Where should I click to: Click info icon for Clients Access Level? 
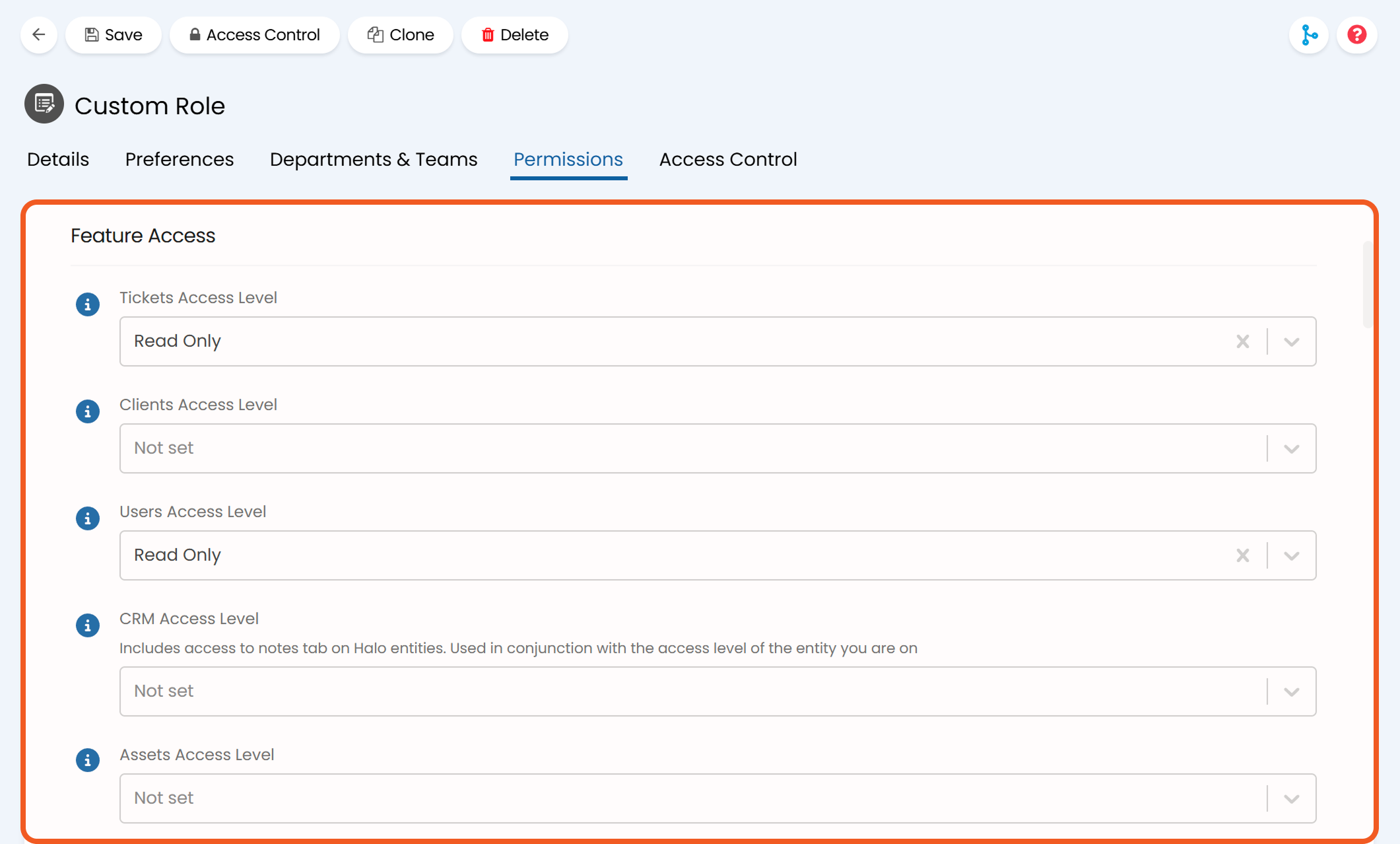pyautogui.click(x=88, y=411)
